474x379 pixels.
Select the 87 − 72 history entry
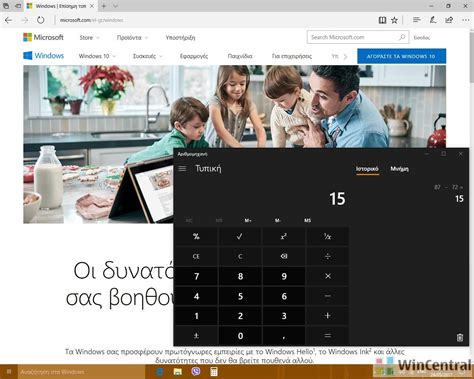pos(449,193)
